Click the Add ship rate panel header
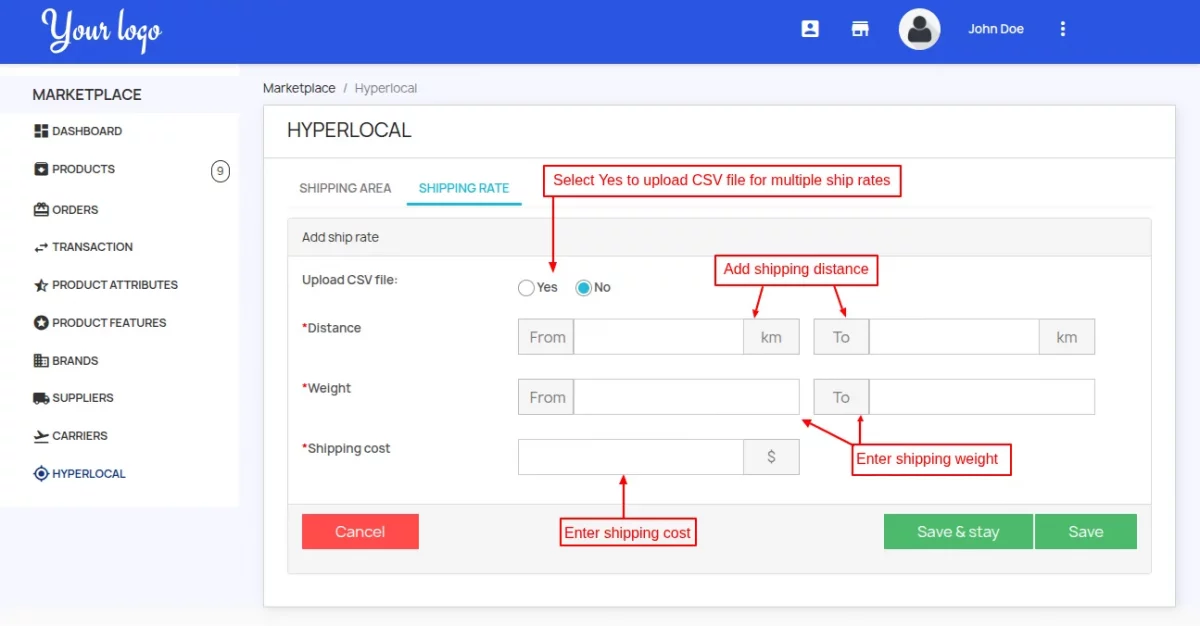 click(x=719, y=237)
